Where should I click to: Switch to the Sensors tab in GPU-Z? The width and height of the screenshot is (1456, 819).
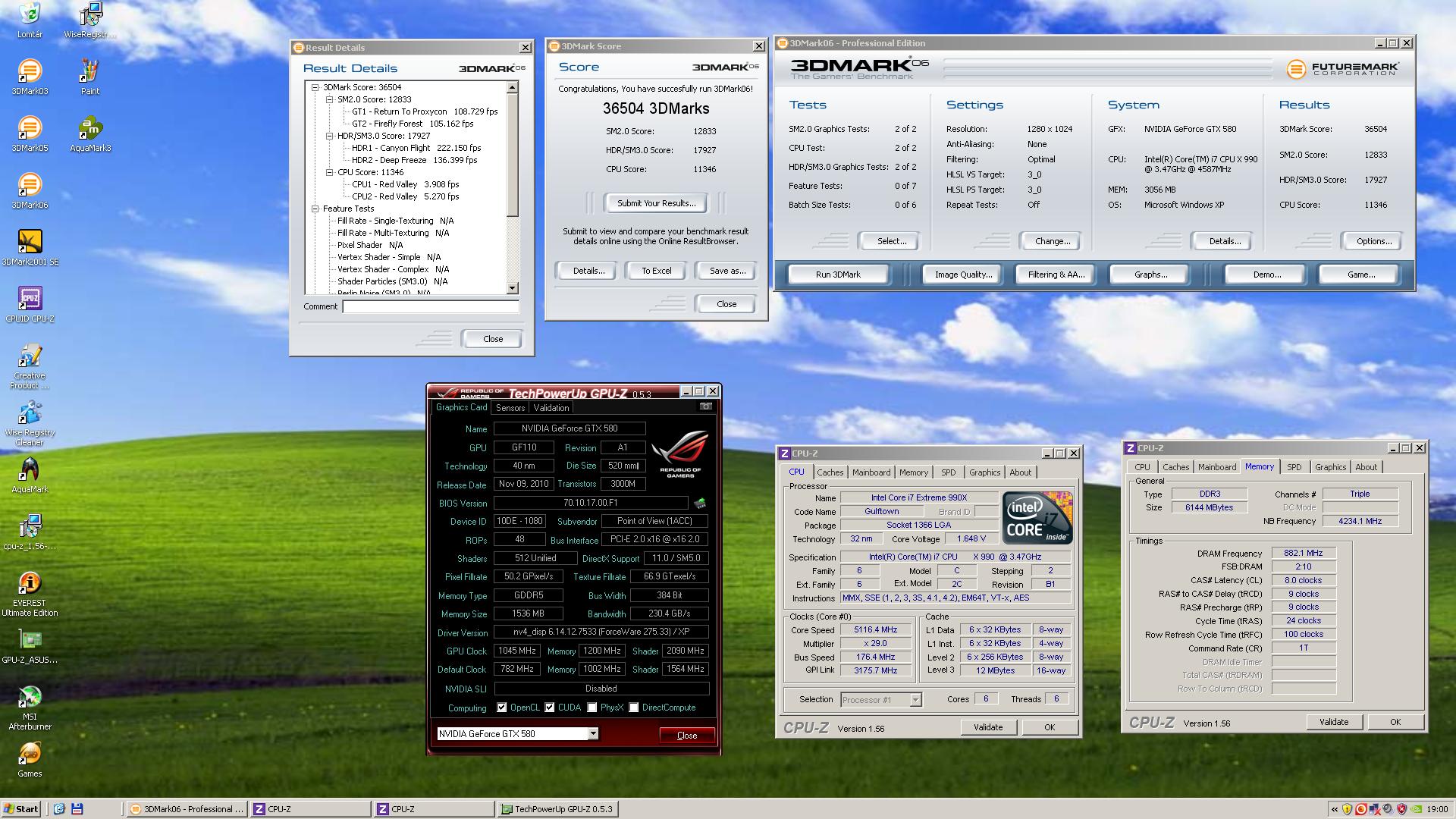click(x=510, y=408)
